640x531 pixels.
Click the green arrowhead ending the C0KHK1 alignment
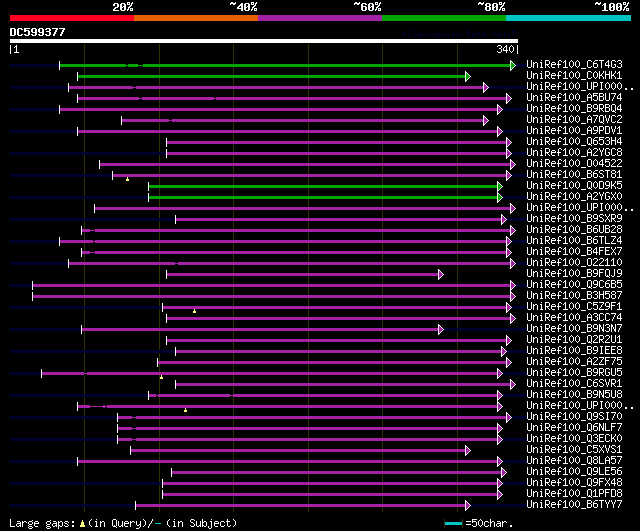pos(468,76)
